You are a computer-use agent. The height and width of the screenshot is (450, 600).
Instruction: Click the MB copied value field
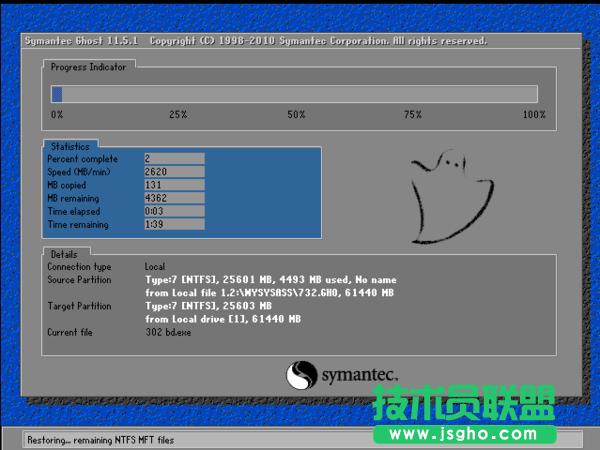click(x=173, y=185)
